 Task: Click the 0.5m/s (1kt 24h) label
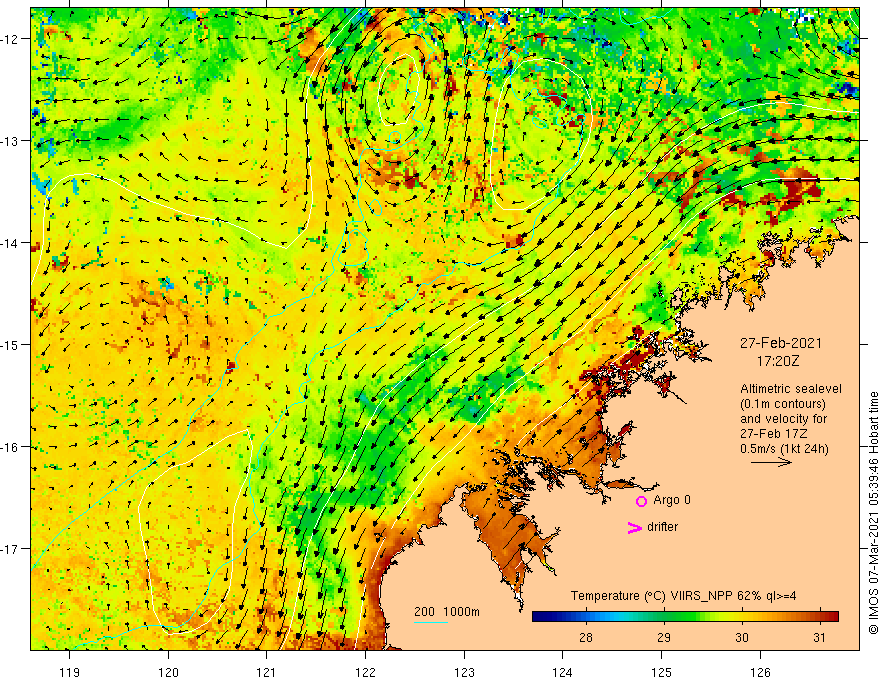[x=784, y=449]
